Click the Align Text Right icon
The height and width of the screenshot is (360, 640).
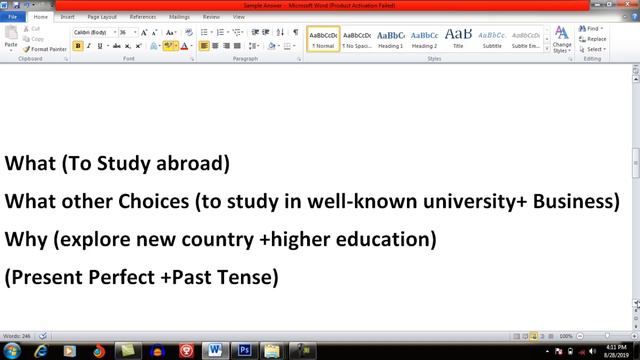(226, 46)
